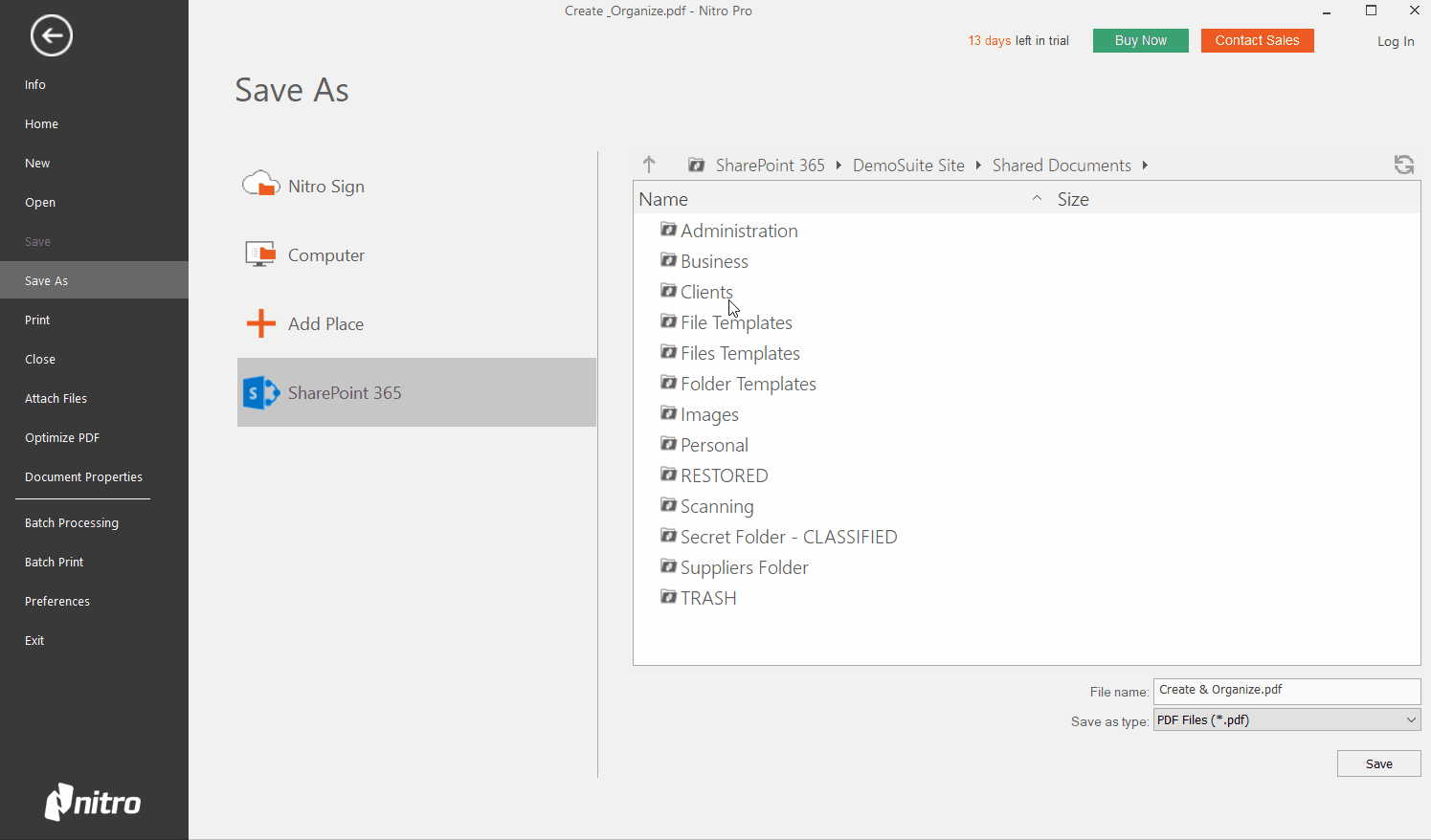The width and height of the screenshot is (1431, 840).
Task: Open Batch Processing from sidebar menu
Action: (72, 522)
